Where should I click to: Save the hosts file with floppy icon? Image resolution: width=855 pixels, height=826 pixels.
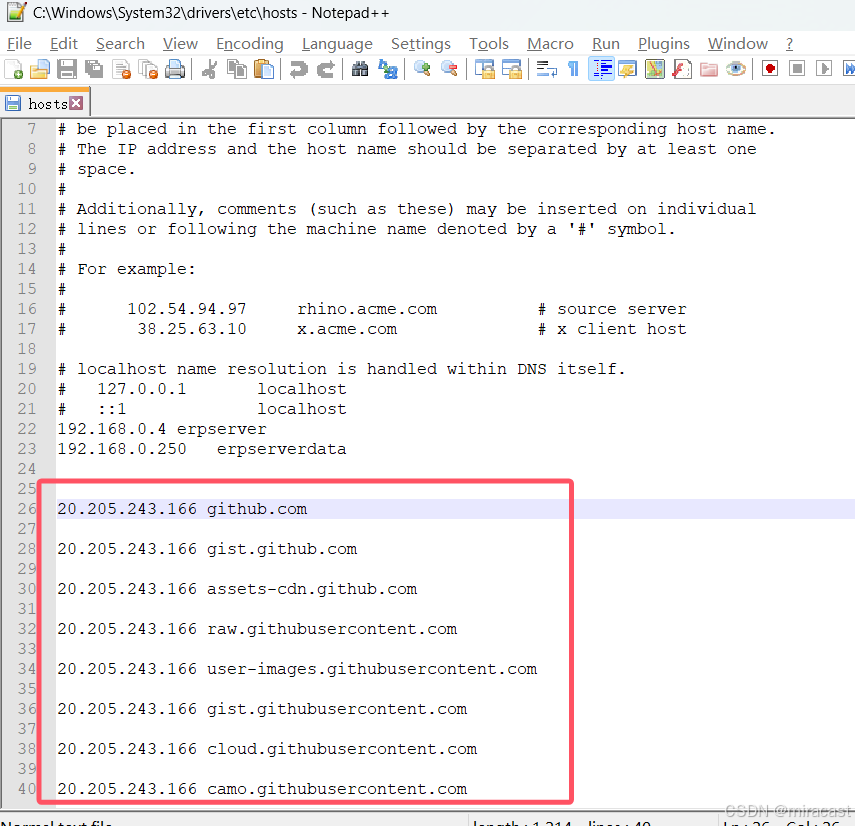67,69
